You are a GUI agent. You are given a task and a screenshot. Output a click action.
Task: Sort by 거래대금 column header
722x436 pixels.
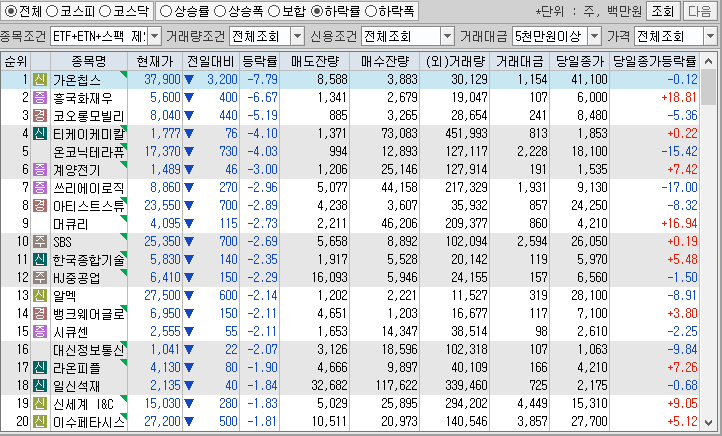(520, 61)
